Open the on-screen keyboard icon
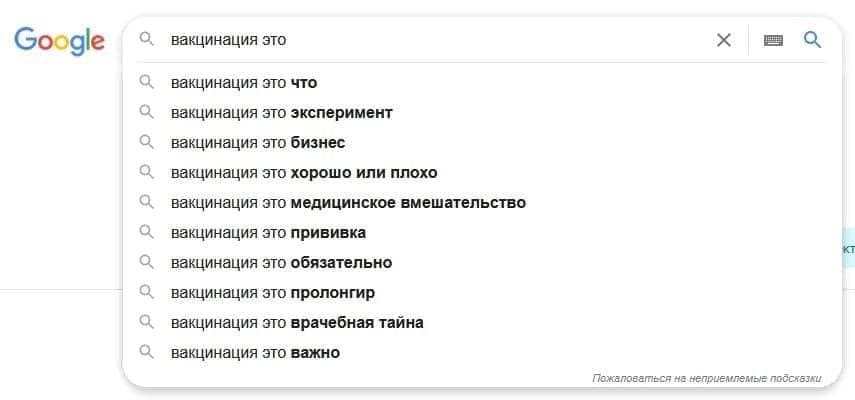The width and height of the screenshot is (855, 400). (x=773, y=40)
